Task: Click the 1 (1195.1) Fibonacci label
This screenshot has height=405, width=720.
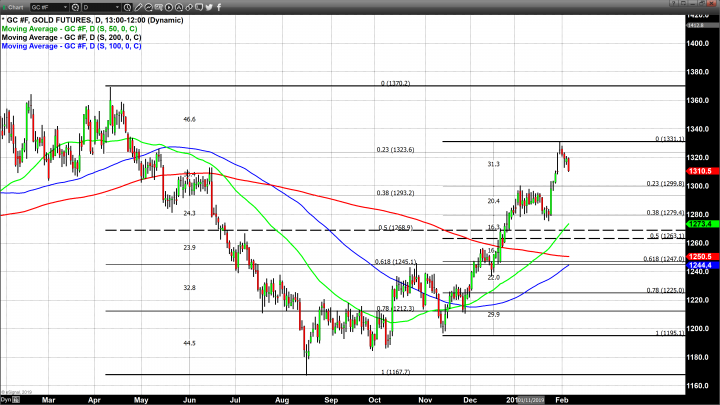Action: 669,333
